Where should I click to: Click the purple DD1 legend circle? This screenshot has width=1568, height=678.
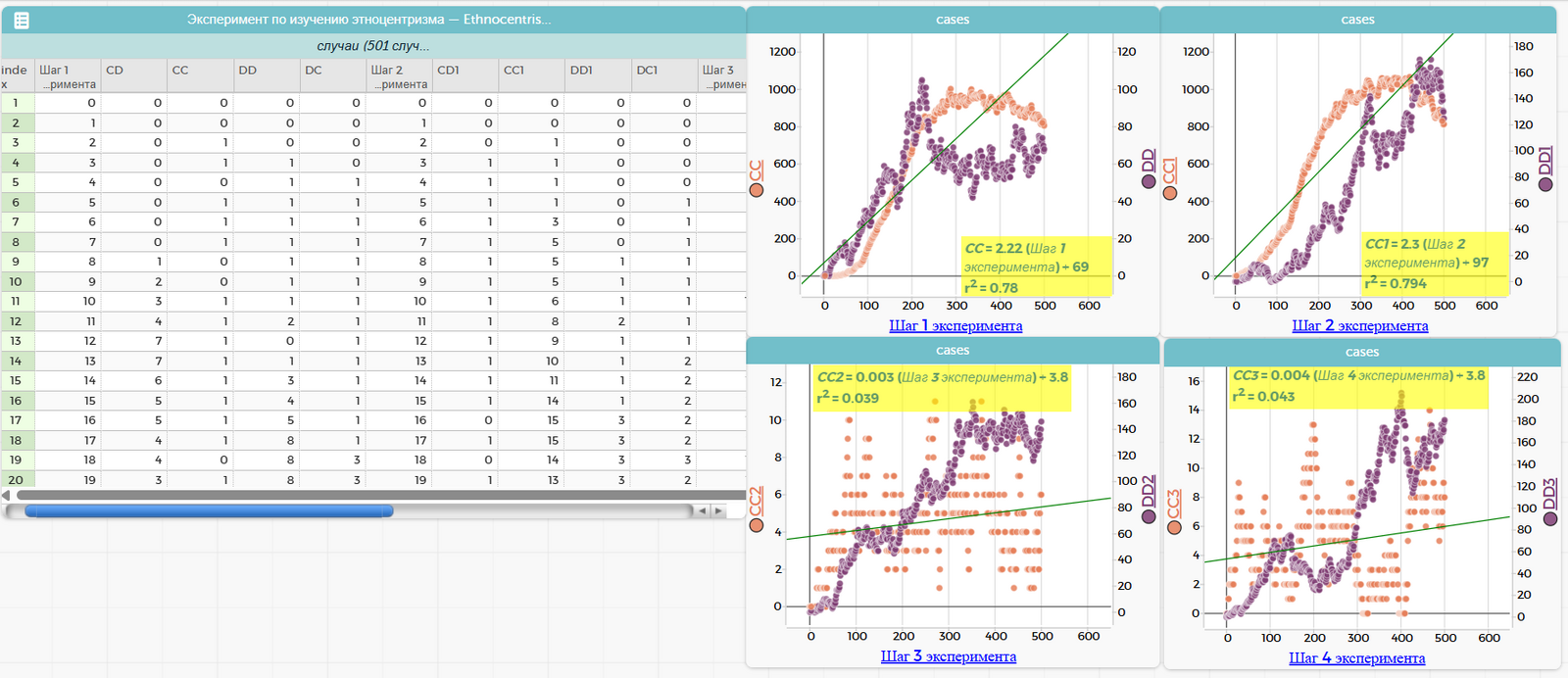[1545, 183]
